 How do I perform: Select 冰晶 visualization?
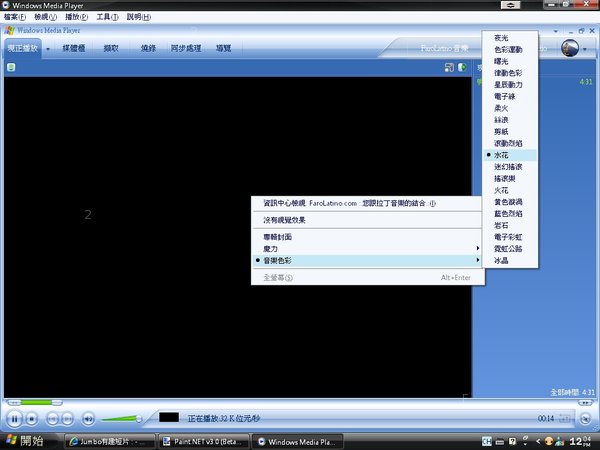click(510, 261)
